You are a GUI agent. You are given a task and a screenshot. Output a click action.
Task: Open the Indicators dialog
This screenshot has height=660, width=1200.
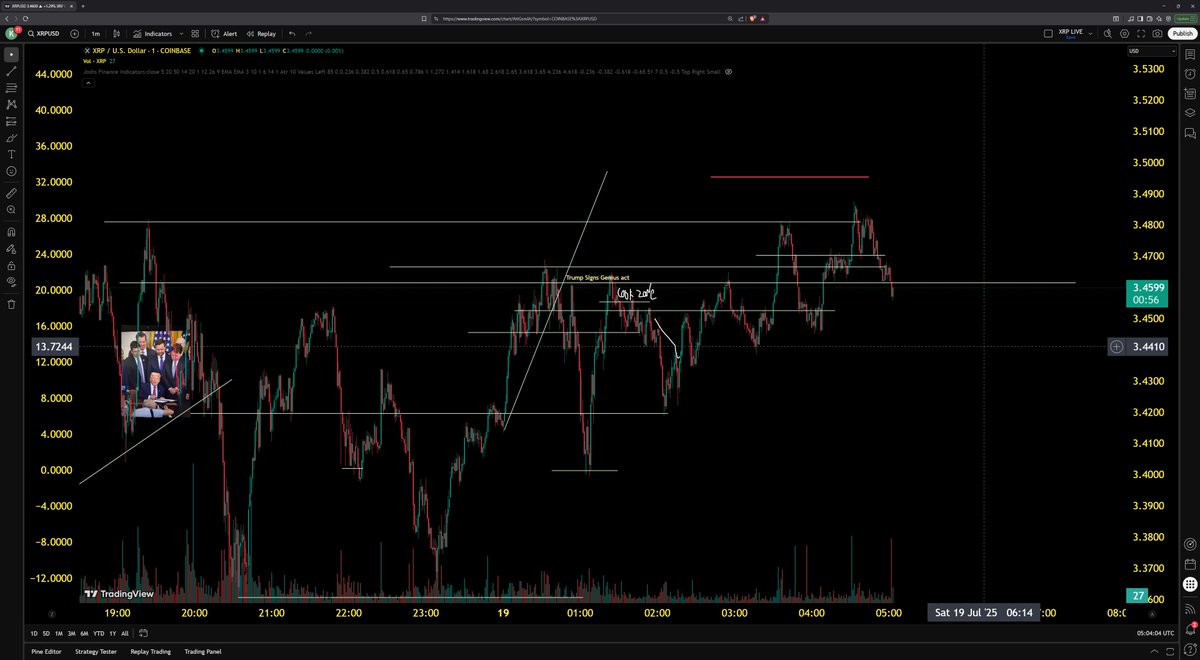pos(152,34)
